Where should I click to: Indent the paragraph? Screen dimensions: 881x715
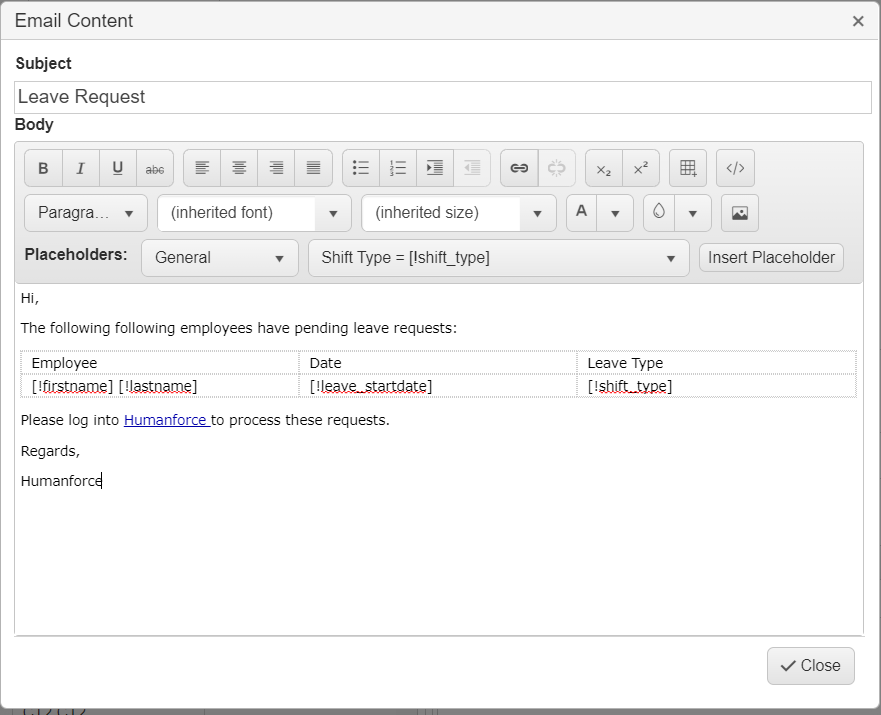pos(435,168)
